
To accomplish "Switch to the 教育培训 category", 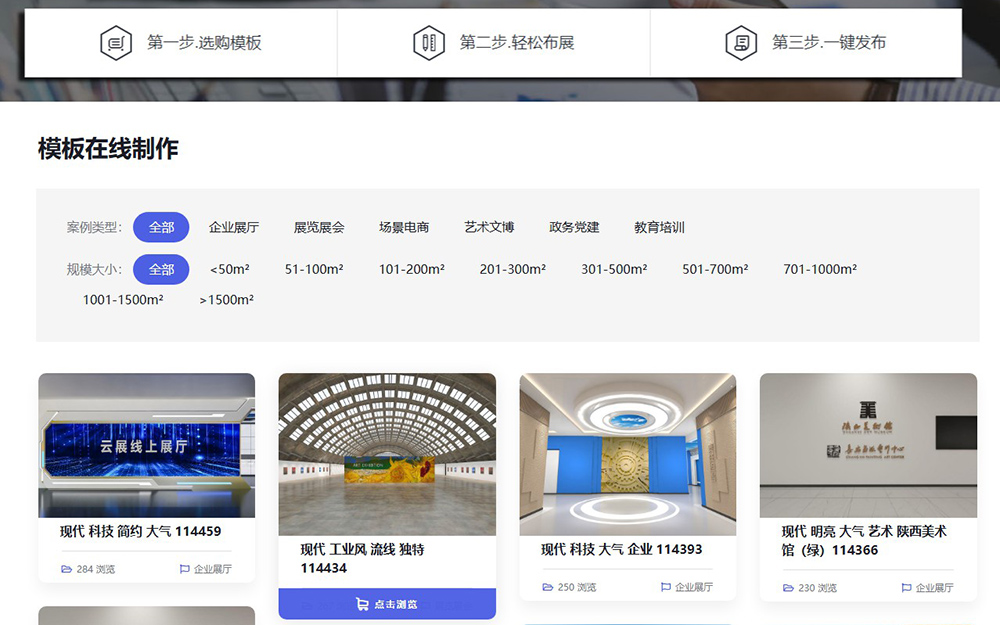I will tap(658, 227).
